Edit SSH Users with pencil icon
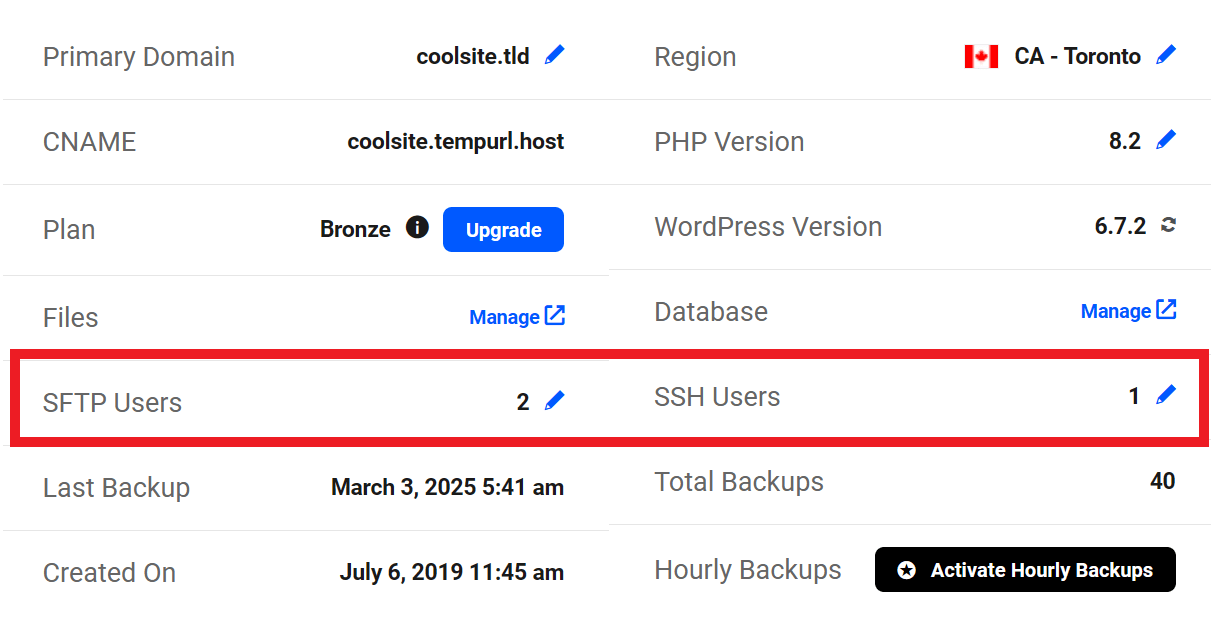The image size is (1220, 644). click(x=1166, y=395)
